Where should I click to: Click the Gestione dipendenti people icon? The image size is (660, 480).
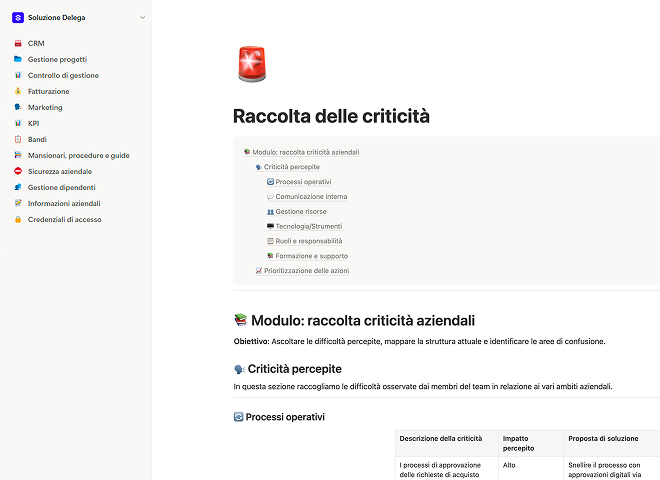18,187
